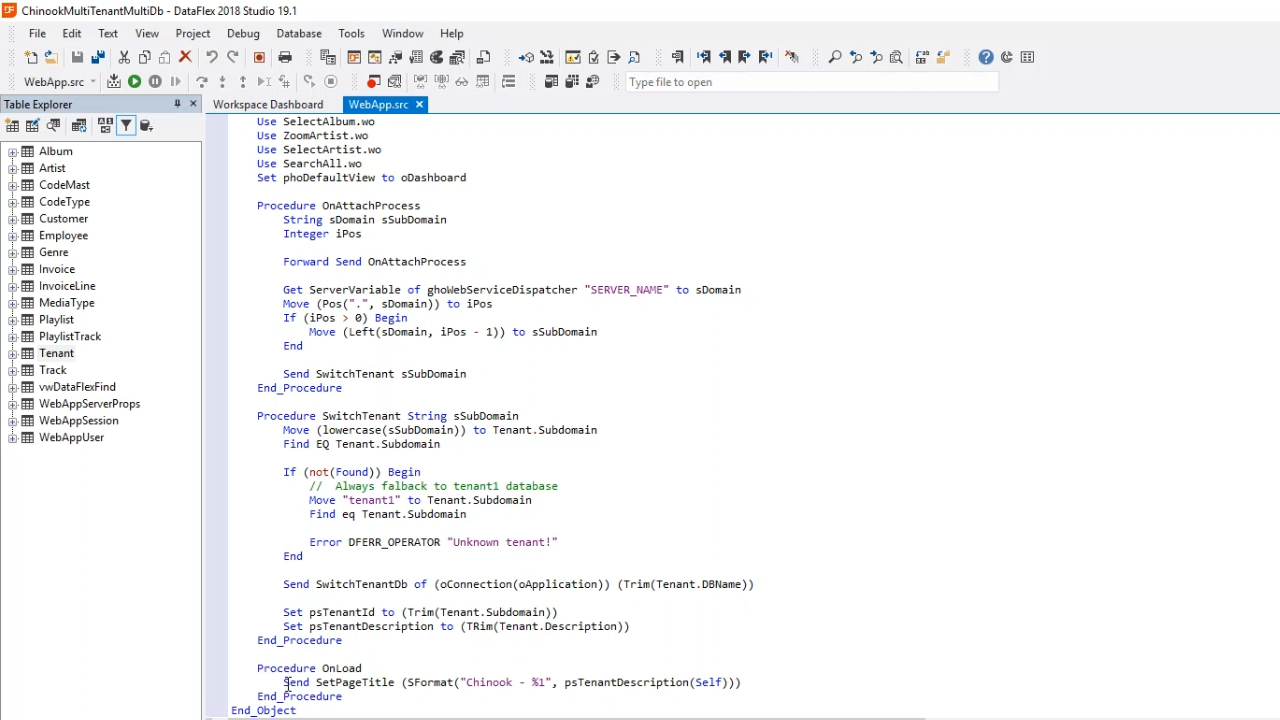The height and width of the screenshot is (720, 1280).
Task: Switch to Workspace Dashboard tab
Action: point(267,104)
